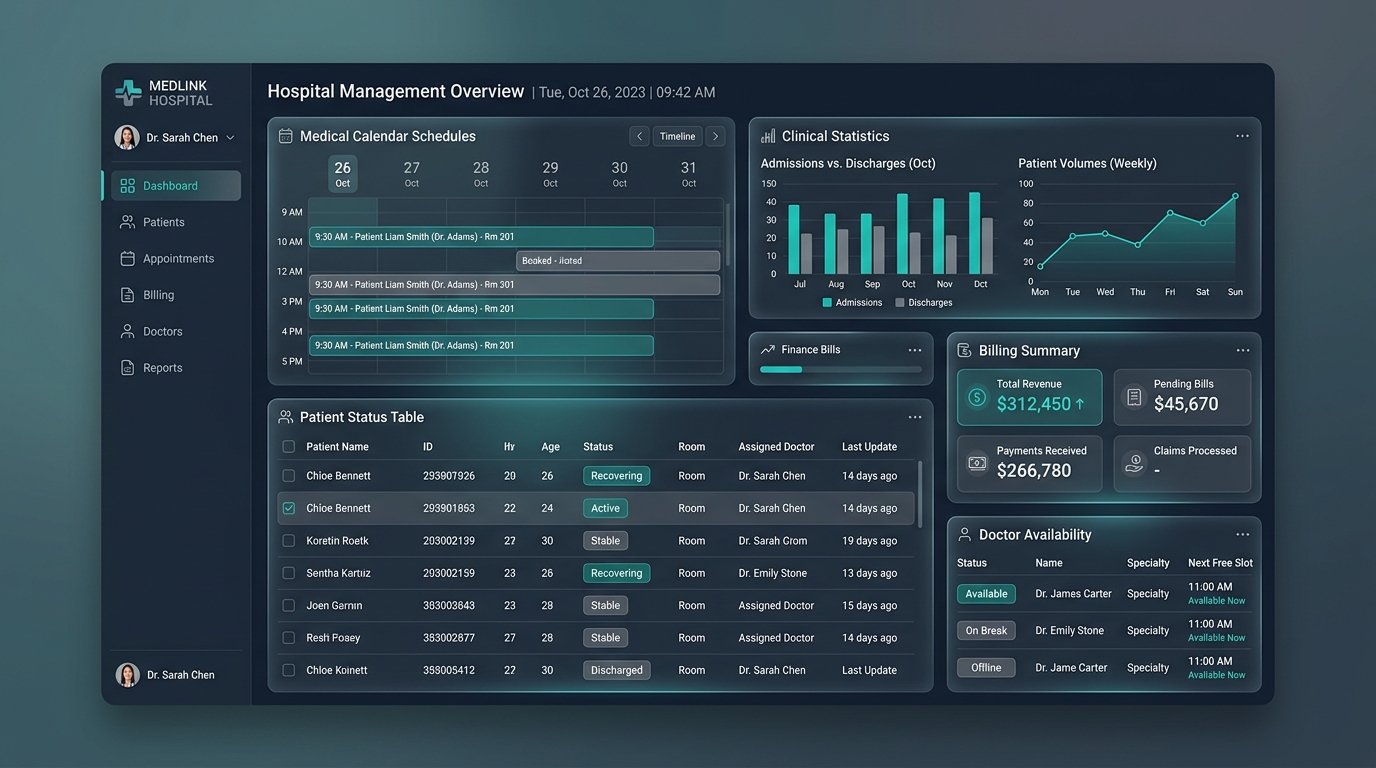The width and height of the screenshot is (1376, 768).
Task: Click the Reports icon in sidebar
Action: [x=127, y=368]
